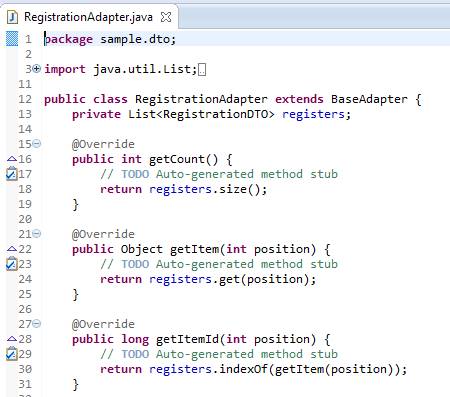Viewport: 450px width, 397px height.
Task: Click line number 24 in the gutter
Action: pos(25,279)
